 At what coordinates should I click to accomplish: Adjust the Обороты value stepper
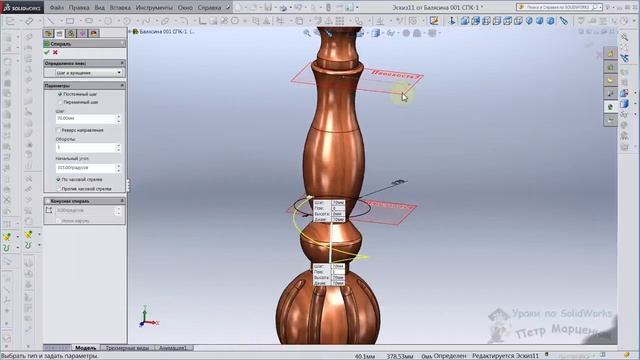pyautogui.click(x=118, y=147)
